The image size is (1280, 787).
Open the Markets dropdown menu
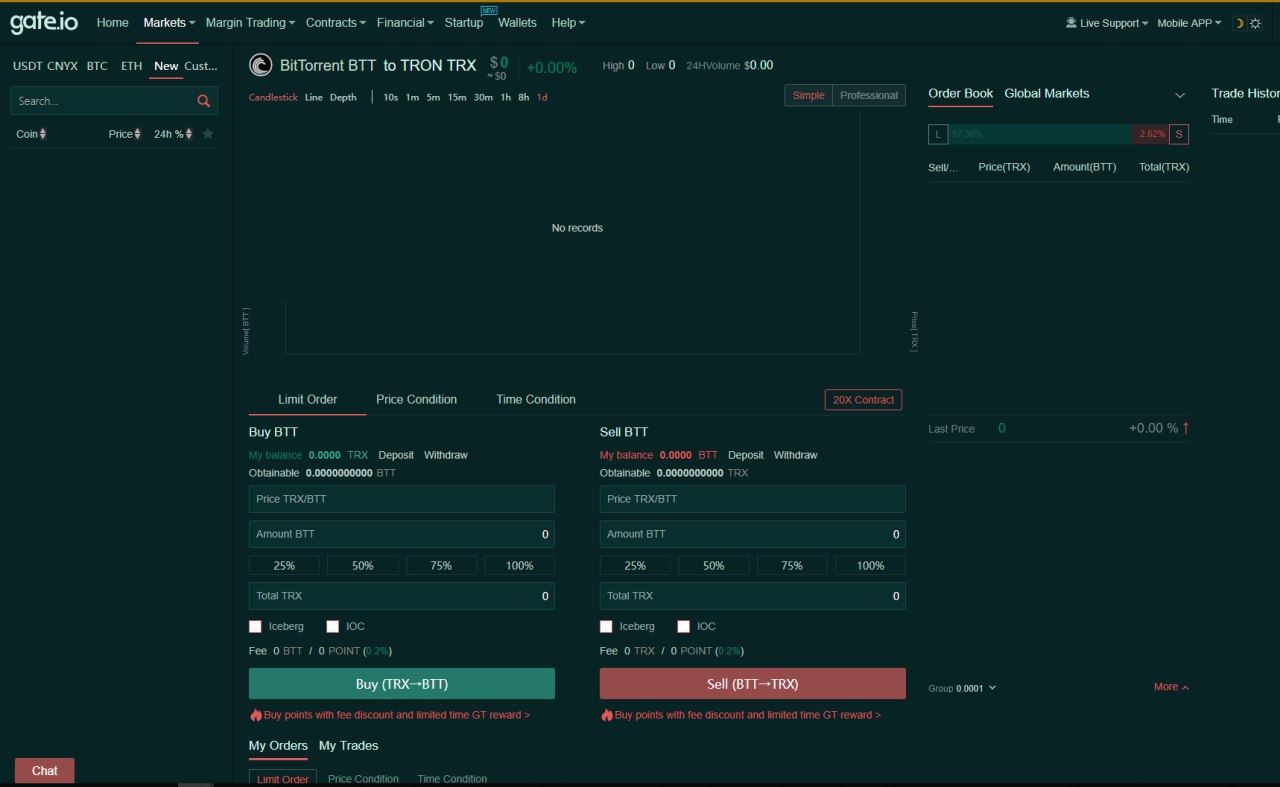tap(168, 22)
